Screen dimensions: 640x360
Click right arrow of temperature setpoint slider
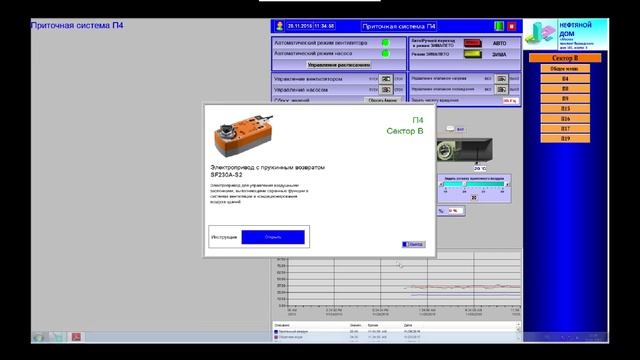pyautogui.click(x=507, y=184)
